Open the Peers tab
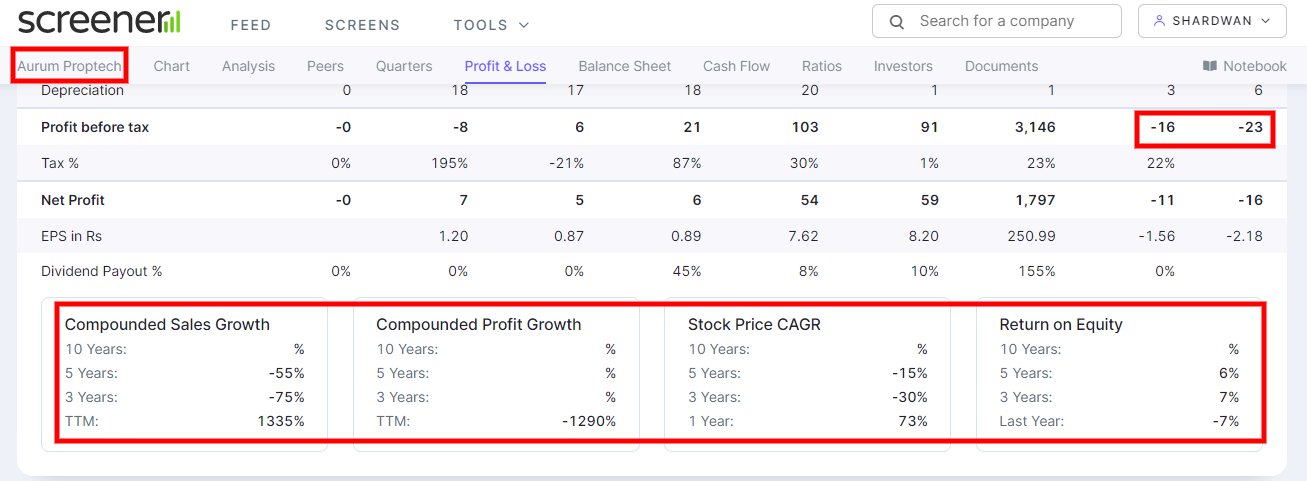Viewport: 1307px width, 481px height. (325, 66)
